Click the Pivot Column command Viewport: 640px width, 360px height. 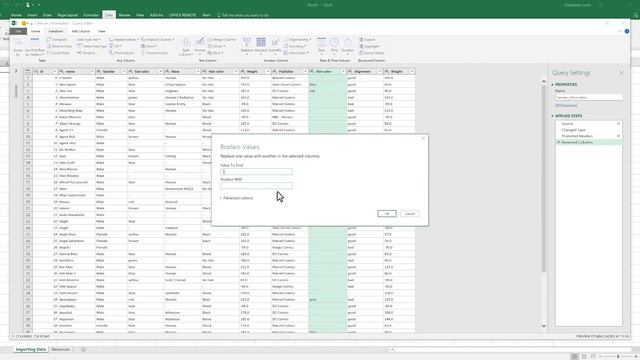coord(122,53)
